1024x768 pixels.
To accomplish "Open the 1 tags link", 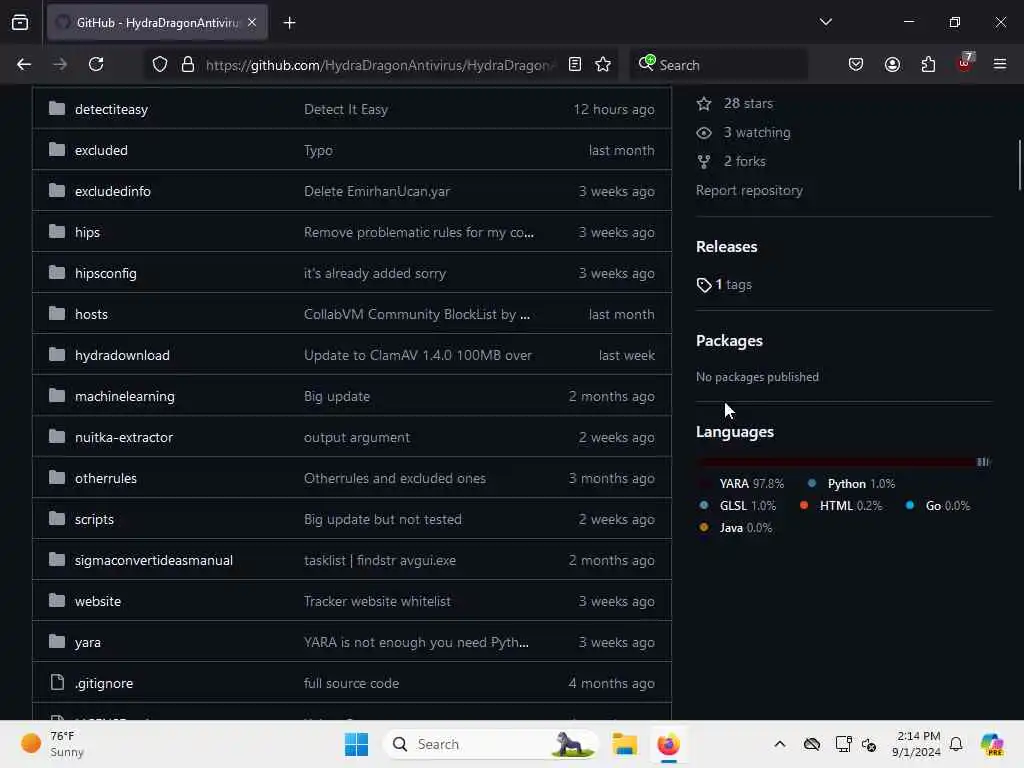I will (724, 285).
